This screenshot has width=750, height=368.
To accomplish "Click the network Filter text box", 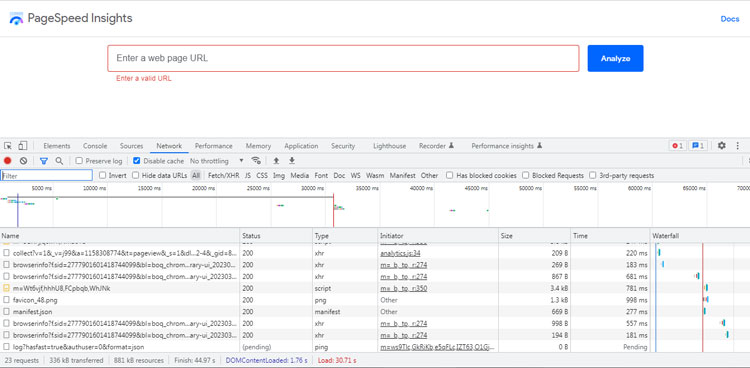I will (x=46, y=176).
